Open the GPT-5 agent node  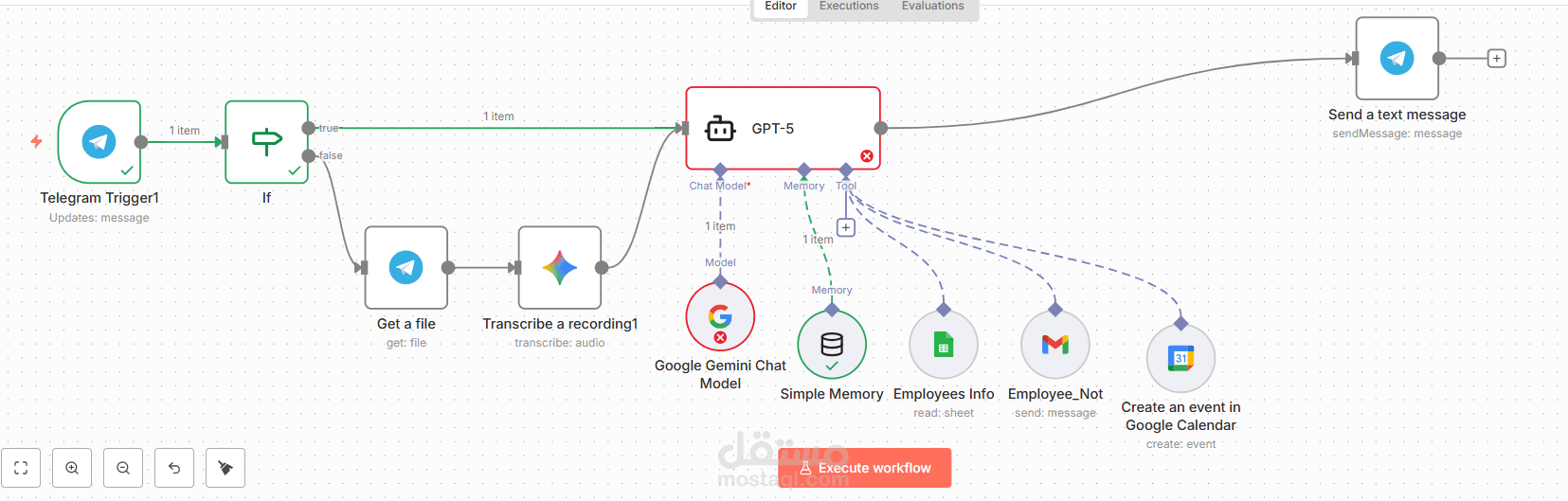[x=784, y=129]
